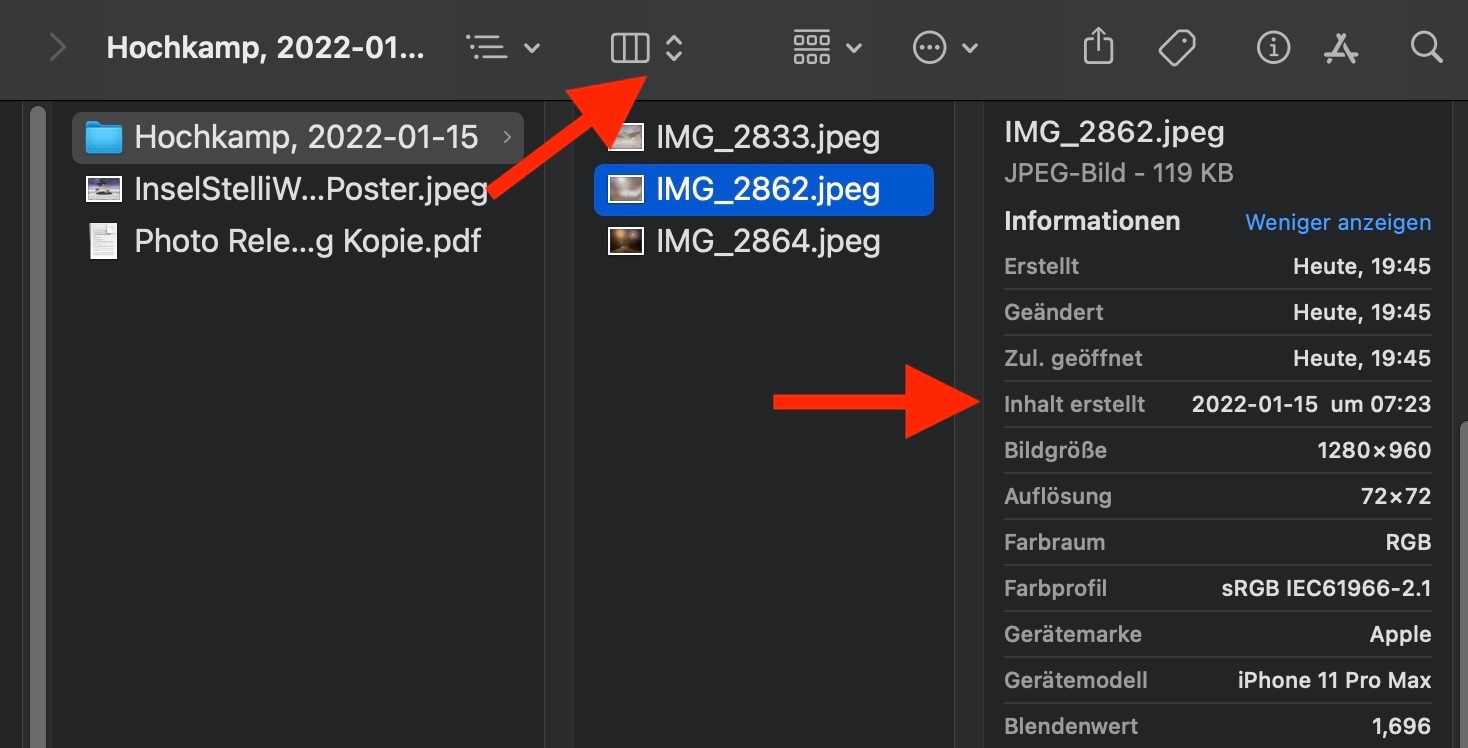Open the group-by grid dropdown
The image size is (1468, 748).
pyautogui.click(x=827, y=47)
